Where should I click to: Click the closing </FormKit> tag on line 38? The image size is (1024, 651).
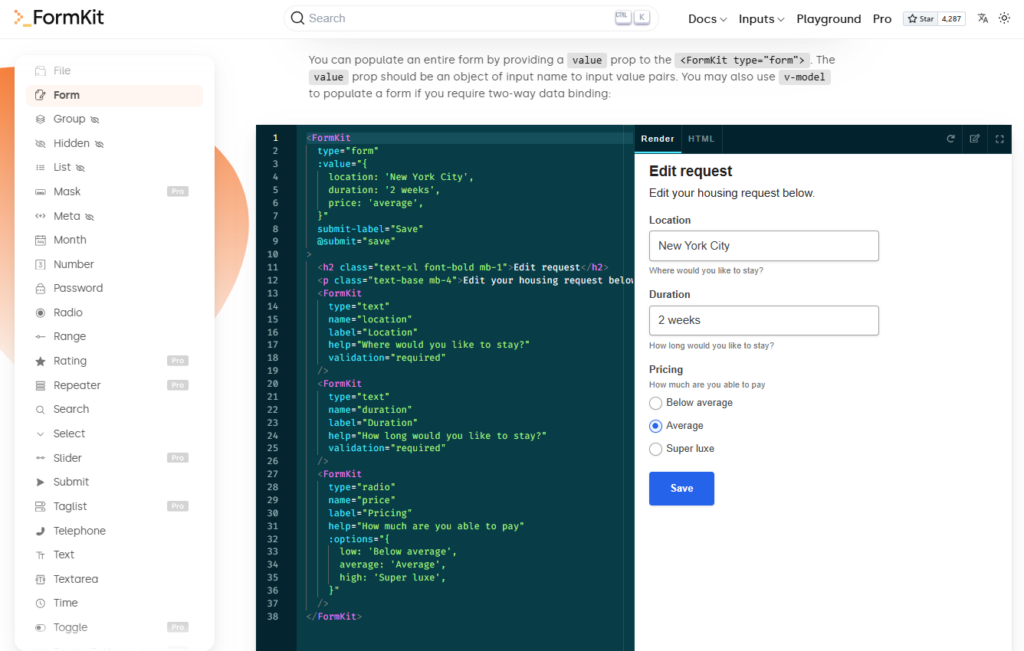pyautogui.click(x=334, y=616)
